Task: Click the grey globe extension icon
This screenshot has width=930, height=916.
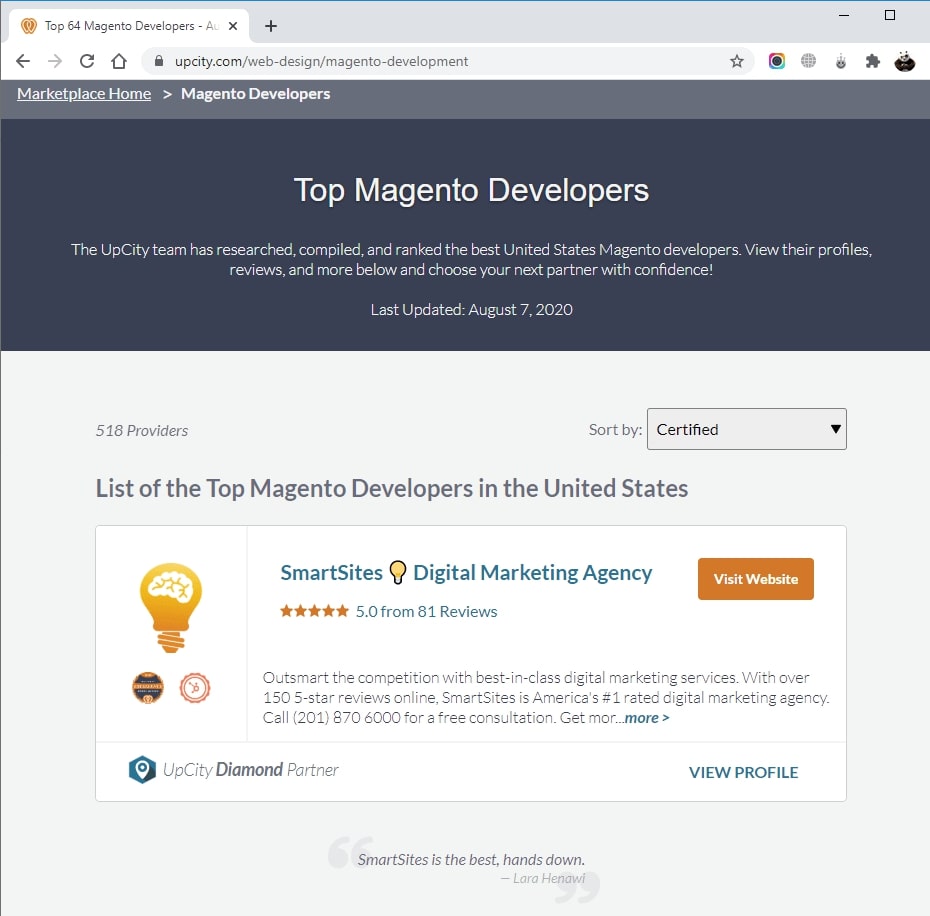Action: (x=808, y=61)
